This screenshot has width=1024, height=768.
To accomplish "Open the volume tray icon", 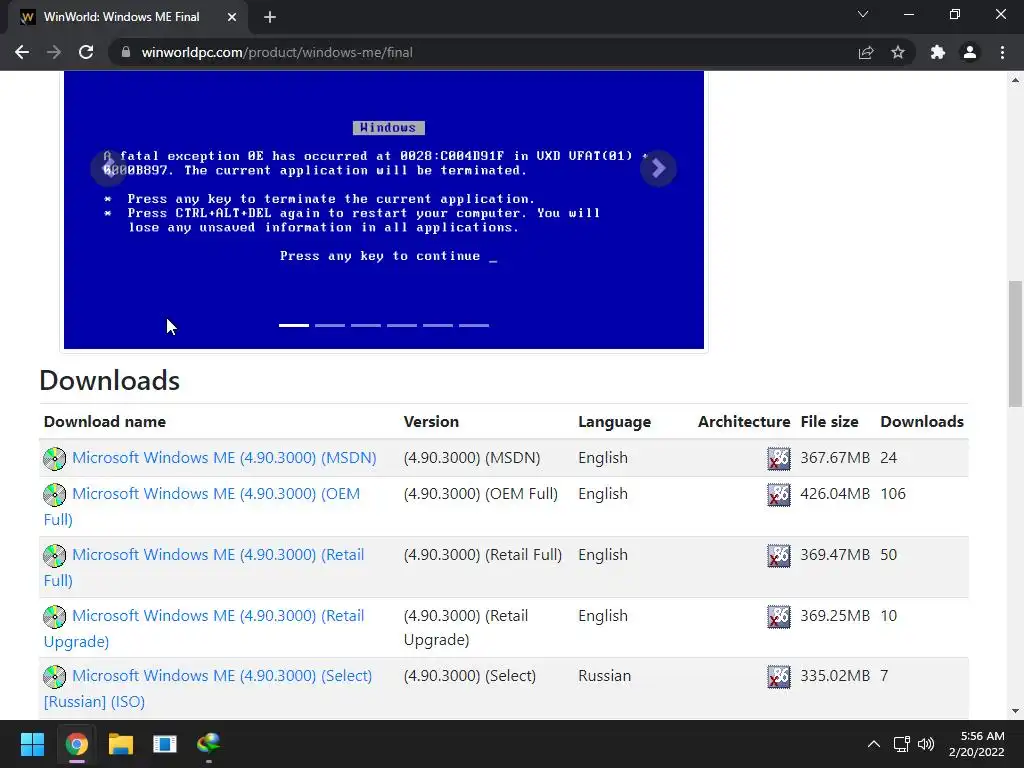I will 926,744.
